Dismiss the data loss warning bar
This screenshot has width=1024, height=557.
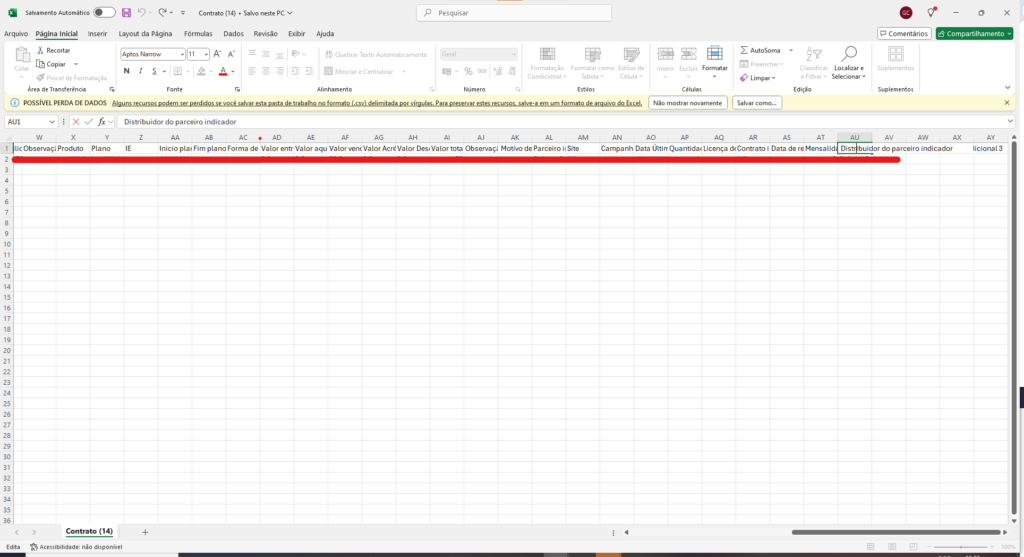click(1009, 102)
